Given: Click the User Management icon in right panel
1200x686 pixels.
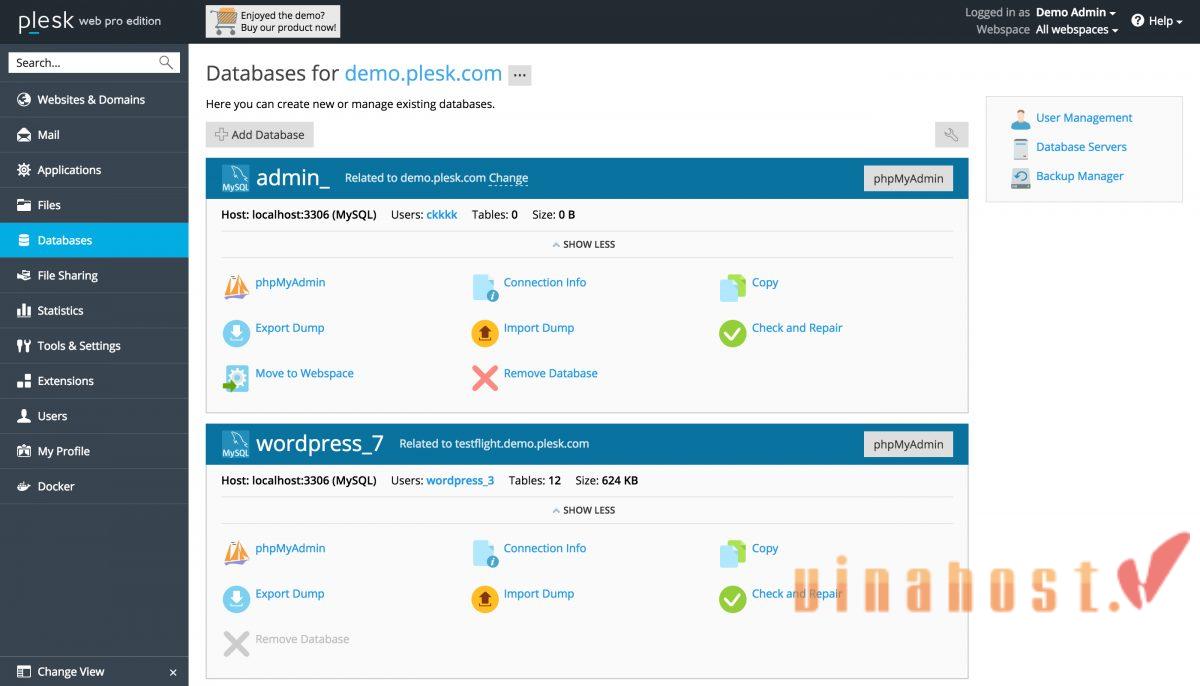Looking at the screenshot, I should coord(1020,119).
